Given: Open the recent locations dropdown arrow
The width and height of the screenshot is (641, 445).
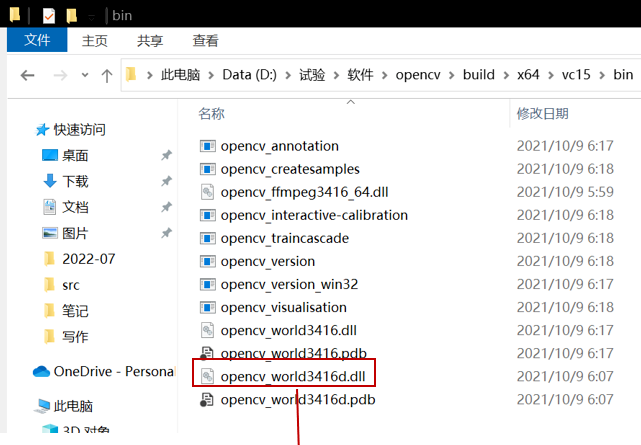Looking at the screenshot, I should 85,75.
